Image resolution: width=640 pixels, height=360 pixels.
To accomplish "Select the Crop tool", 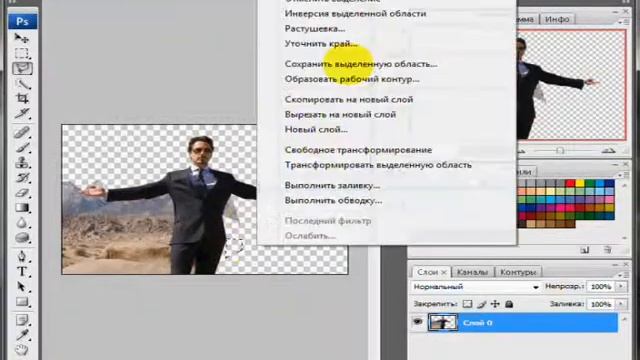I will coord(22,98).
